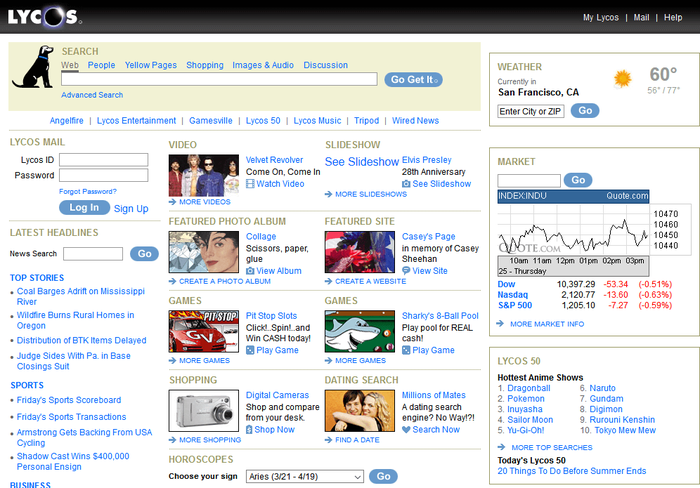Screen dimensions: 700x488
Task: Expand More Top Searches
Action: (x=550, y=447)
